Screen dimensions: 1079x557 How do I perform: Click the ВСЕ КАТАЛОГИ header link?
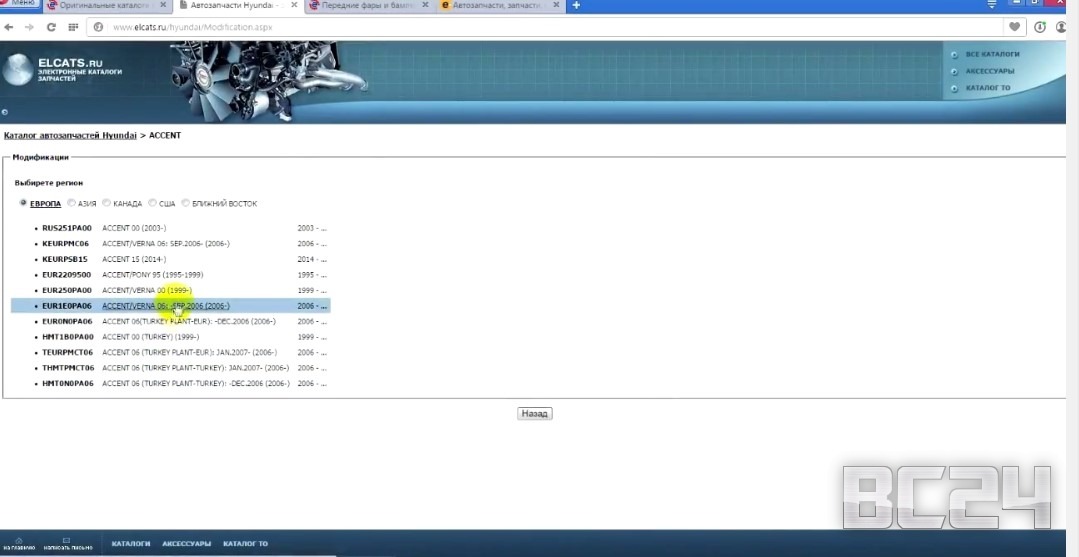click(992, 54)
